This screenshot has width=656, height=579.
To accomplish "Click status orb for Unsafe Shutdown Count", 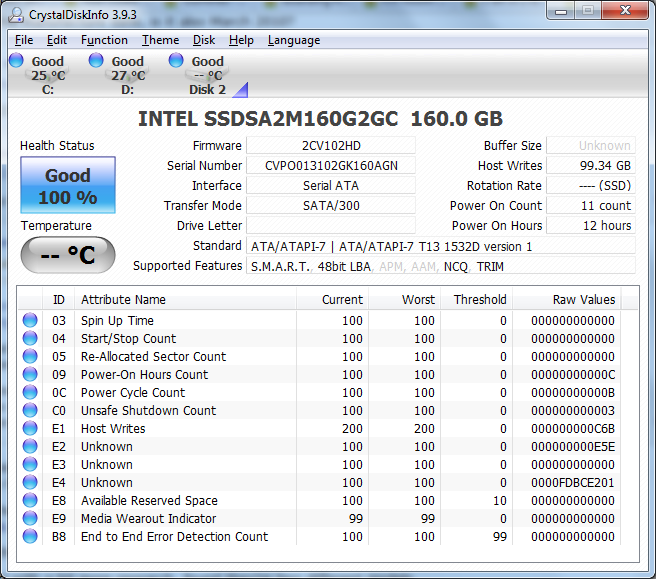I will 30,410.
